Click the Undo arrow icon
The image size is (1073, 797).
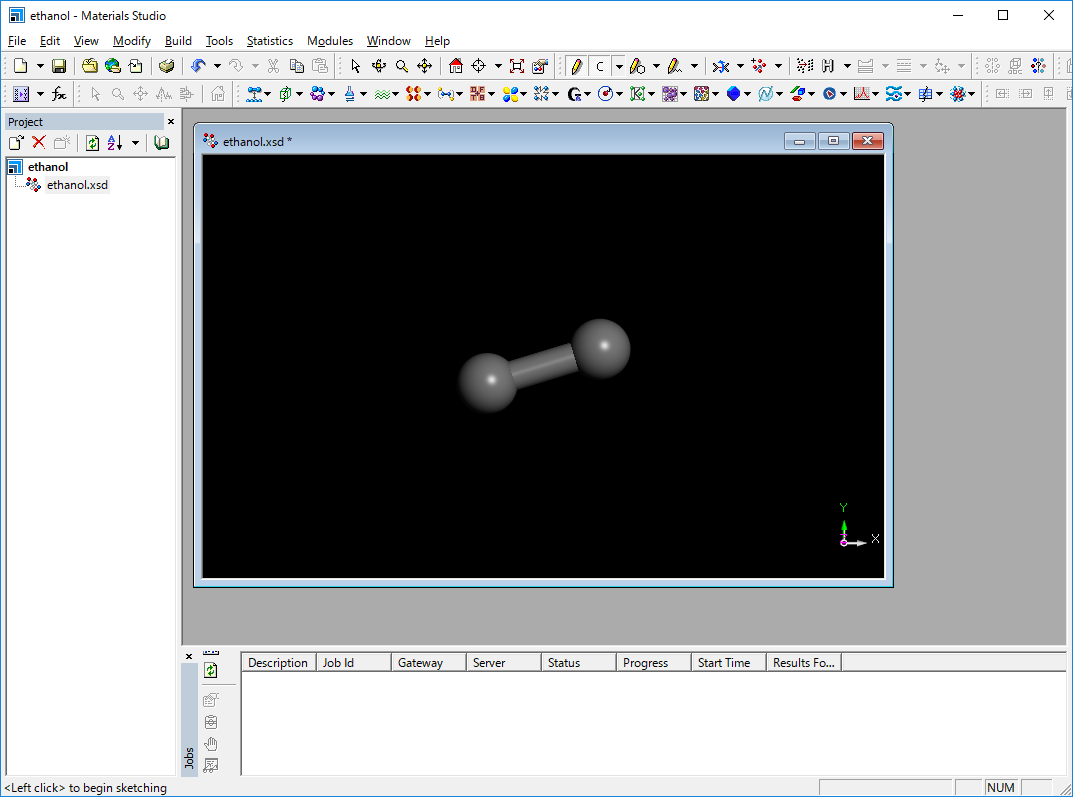(x=198, y=66)
